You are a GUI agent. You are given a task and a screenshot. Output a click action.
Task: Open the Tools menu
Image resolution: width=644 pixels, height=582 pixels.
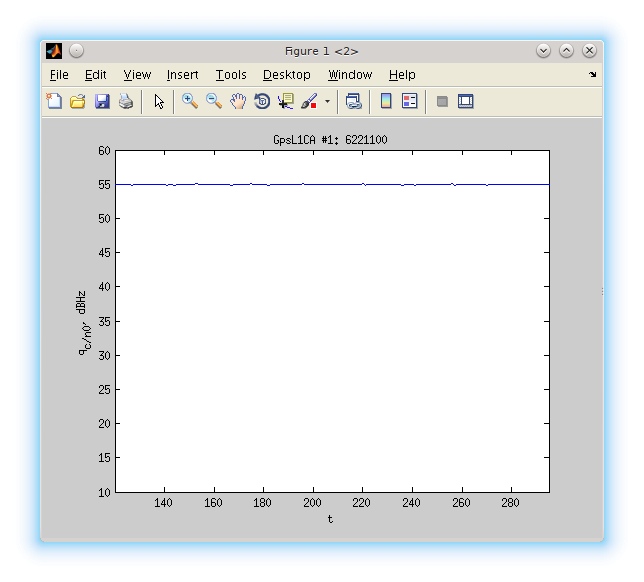click(231, 75)
